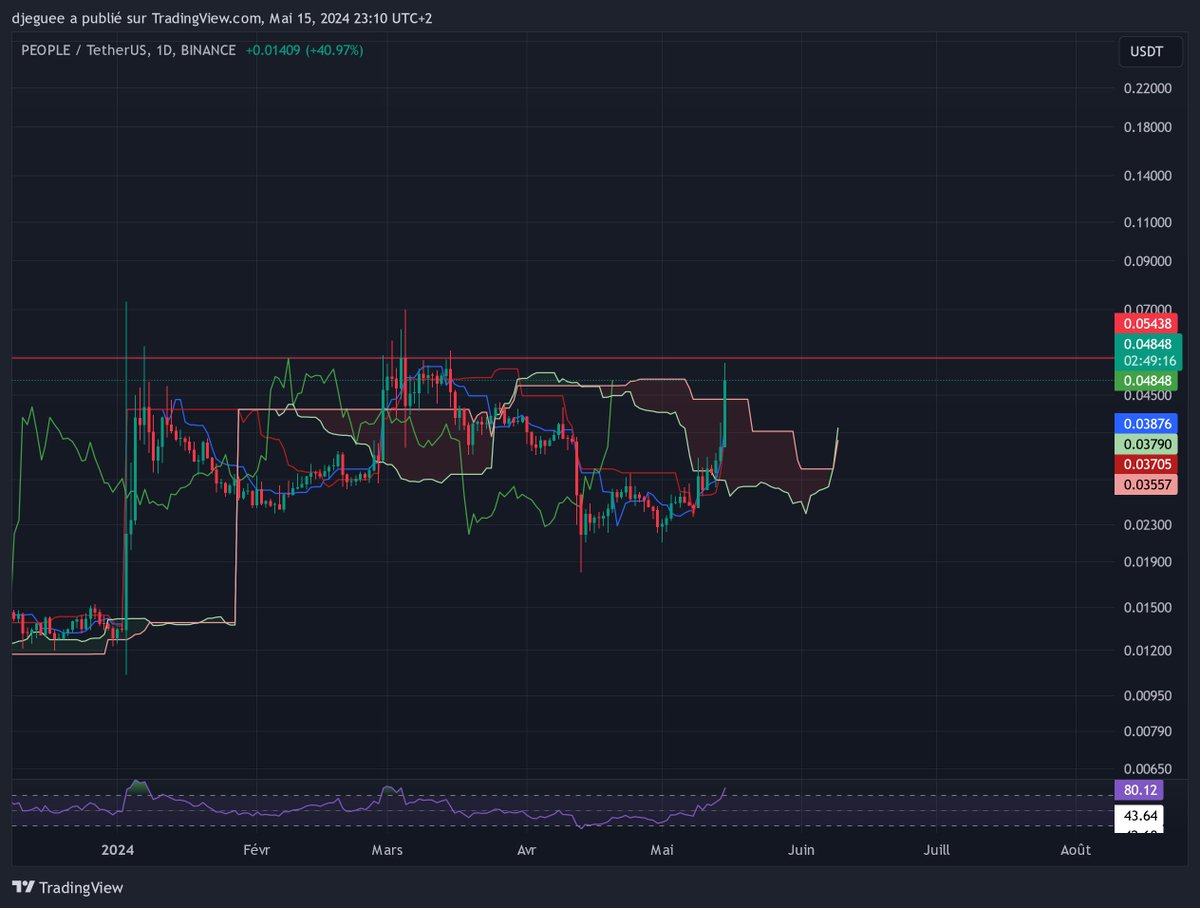This screenshot has width=1200, height=908.
Task: Select the 0.00650 price axis label
Action: tap(1147, 768)
